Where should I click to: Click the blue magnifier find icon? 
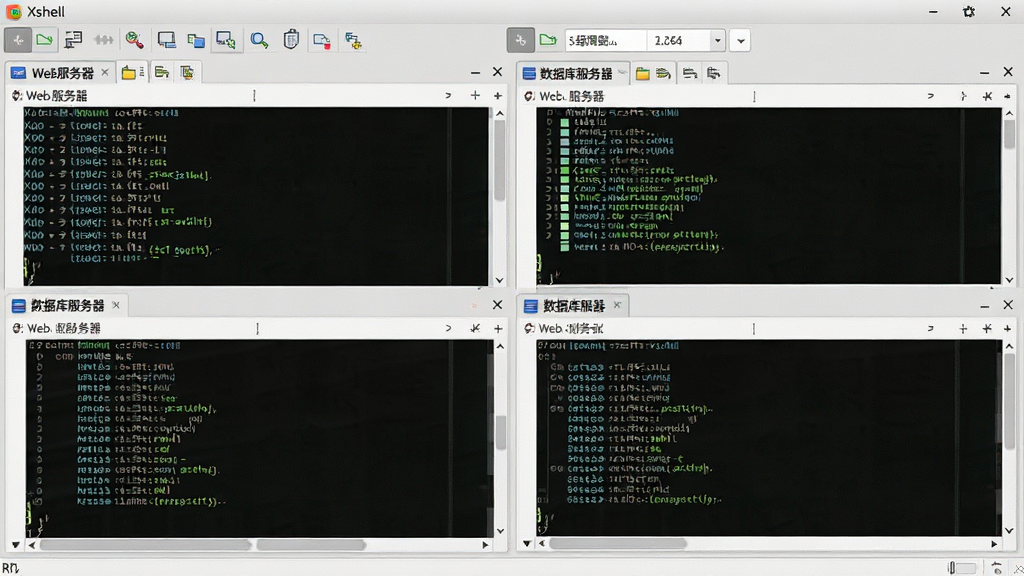tap(259, 40)
